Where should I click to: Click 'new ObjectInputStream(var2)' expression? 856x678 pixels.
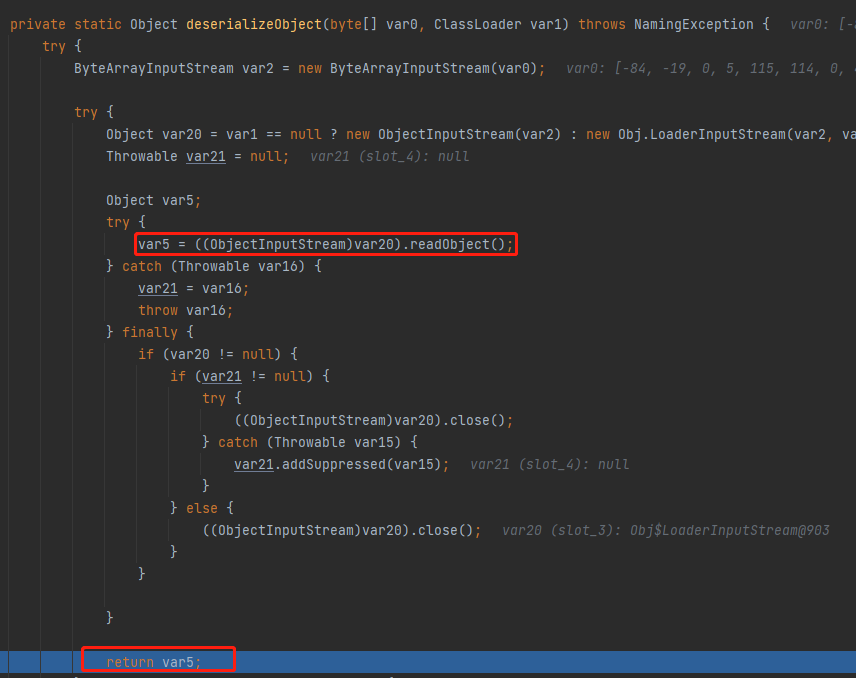coord(453,134)
